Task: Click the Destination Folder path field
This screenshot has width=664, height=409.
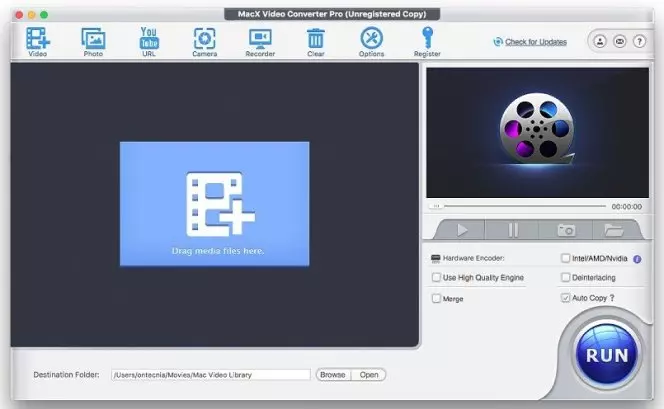Action: coord(210,375)
